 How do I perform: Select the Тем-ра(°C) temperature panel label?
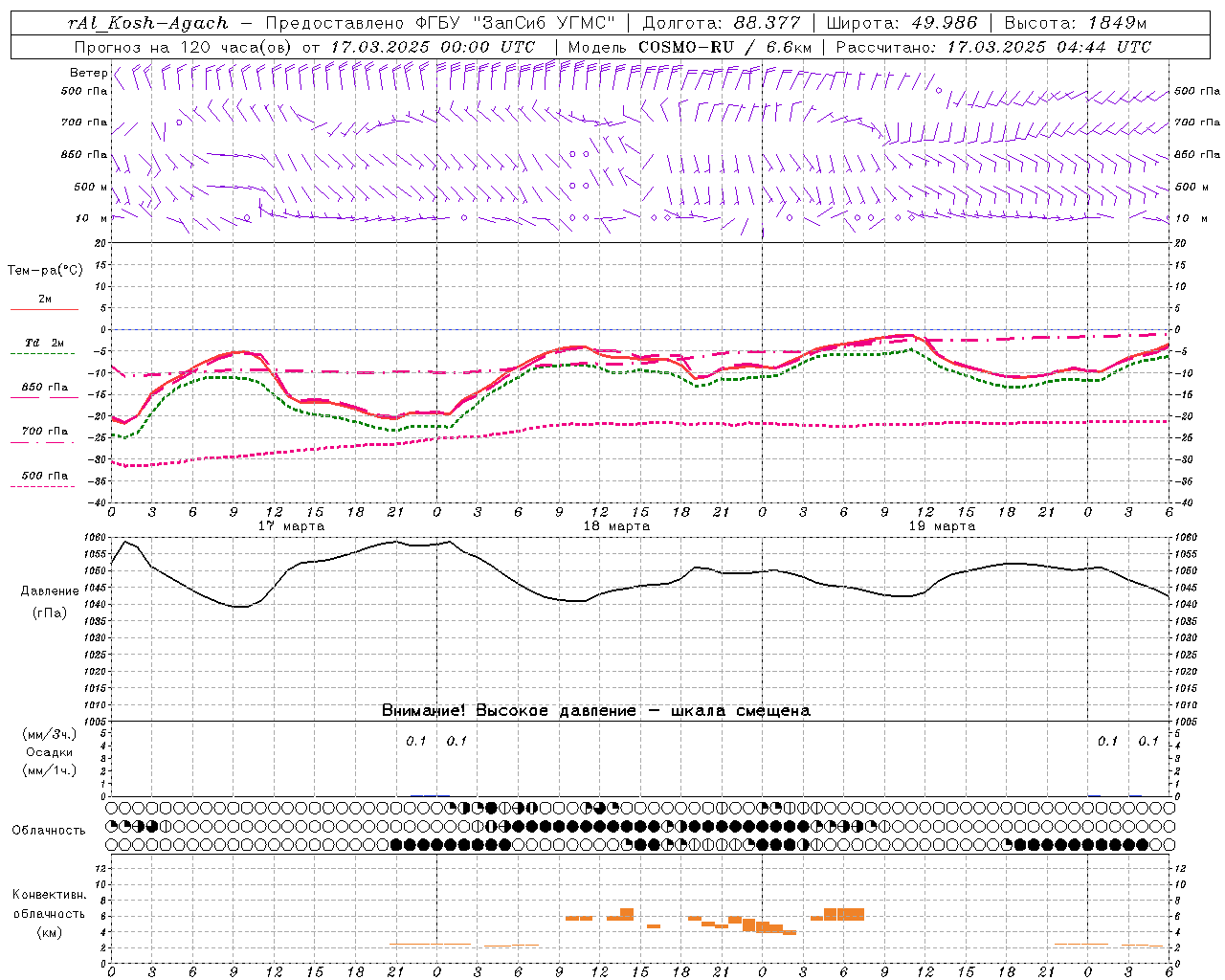click(x=45, y=271)
